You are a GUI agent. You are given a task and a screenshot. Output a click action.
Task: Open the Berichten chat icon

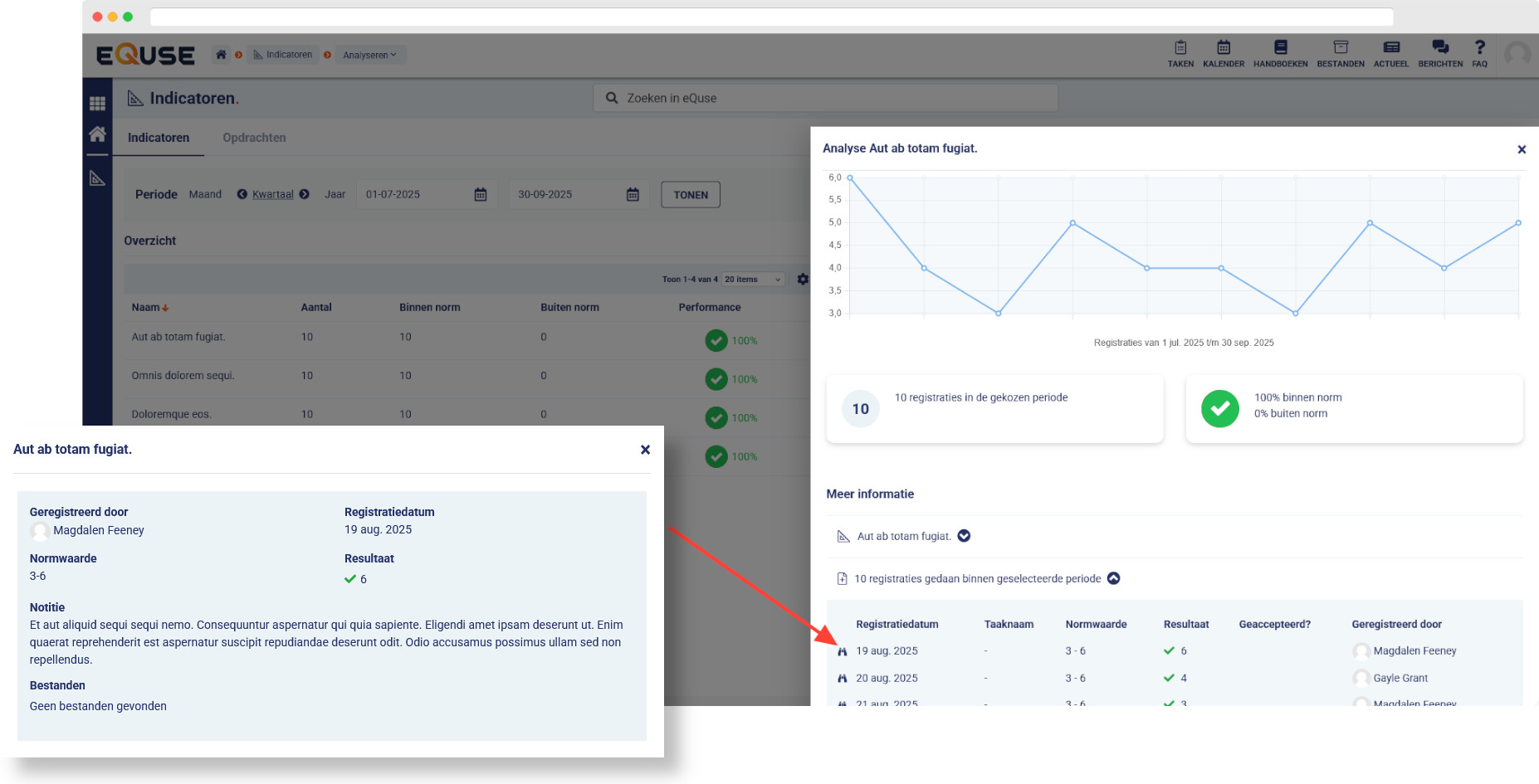(1439, 53)
